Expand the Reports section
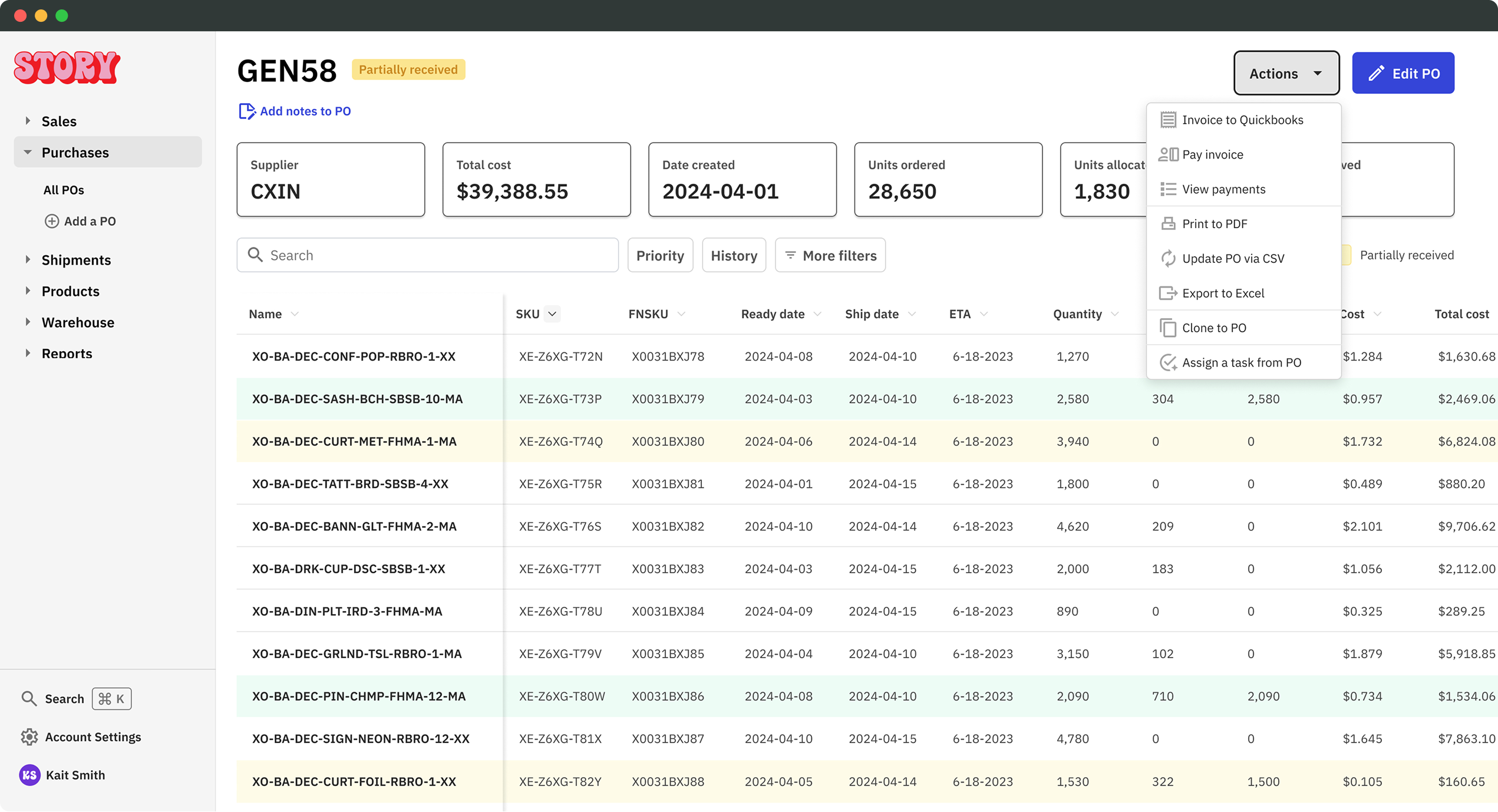The image size is (1498, 812). point(28,353)
